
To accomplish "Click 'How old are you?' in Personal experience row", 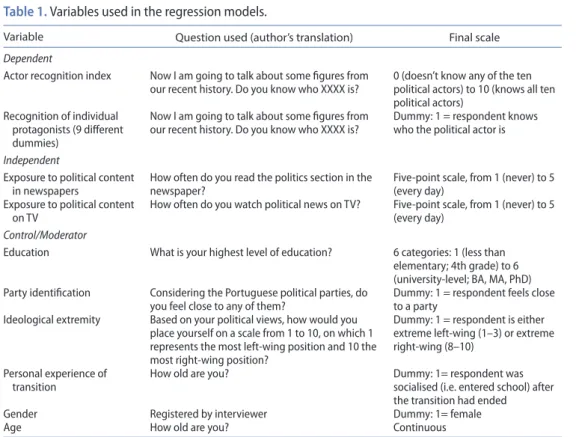I will tap(189, 373).
